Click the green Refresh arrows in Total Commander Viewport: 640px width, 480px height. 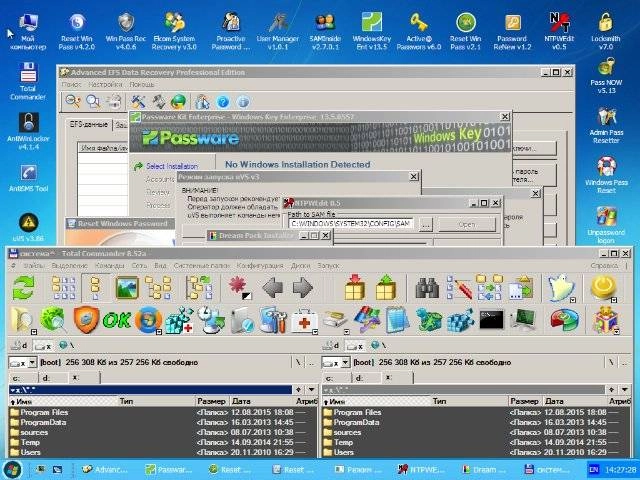tap(23, 287)
